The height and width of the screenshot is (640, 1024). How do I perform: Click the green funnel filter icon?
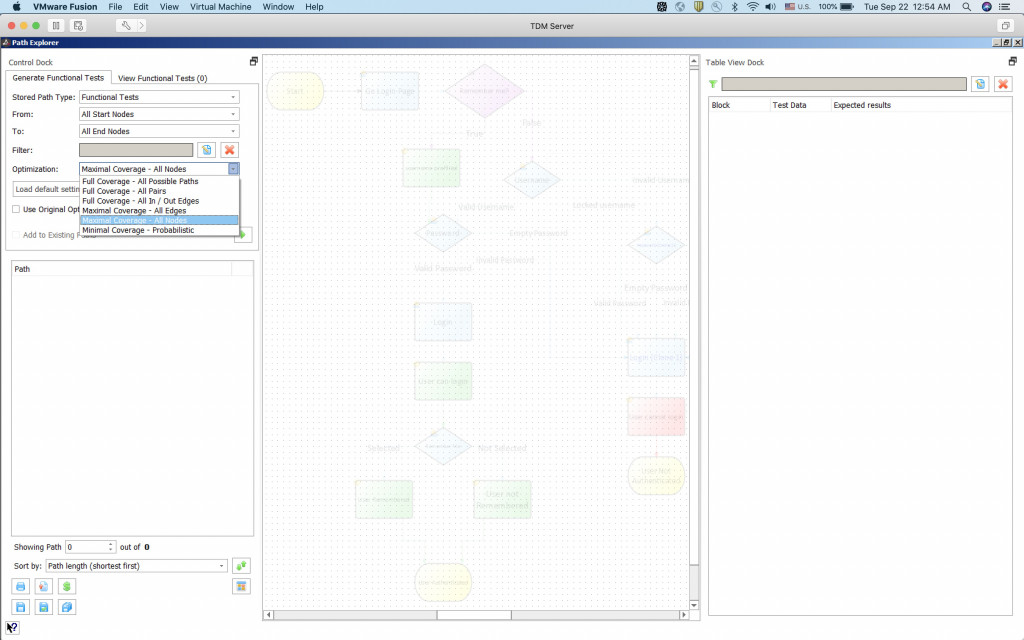point(713,84)
